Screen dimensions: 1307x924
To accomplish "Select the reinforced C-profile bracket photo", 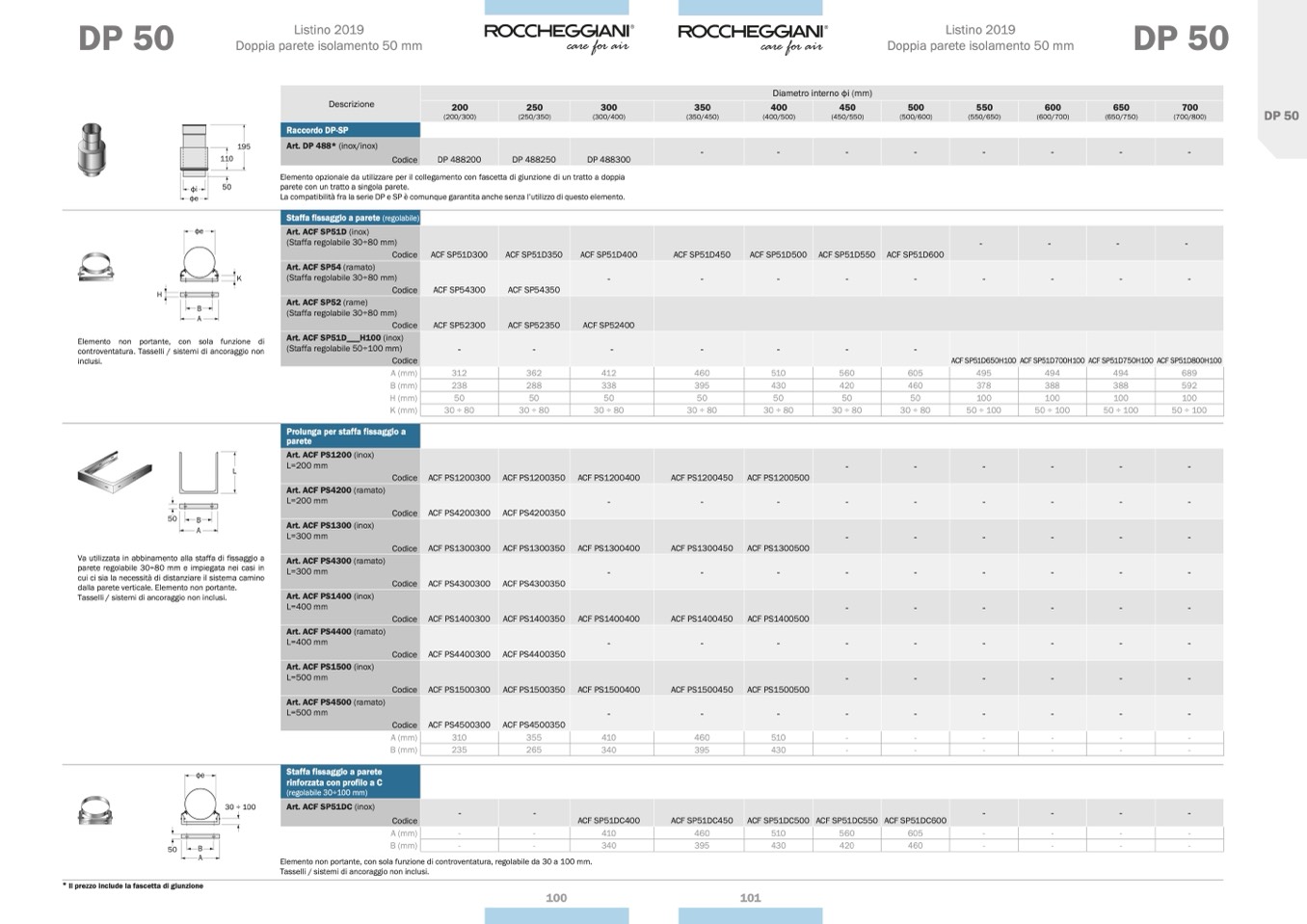I will [x=95, y=811].
